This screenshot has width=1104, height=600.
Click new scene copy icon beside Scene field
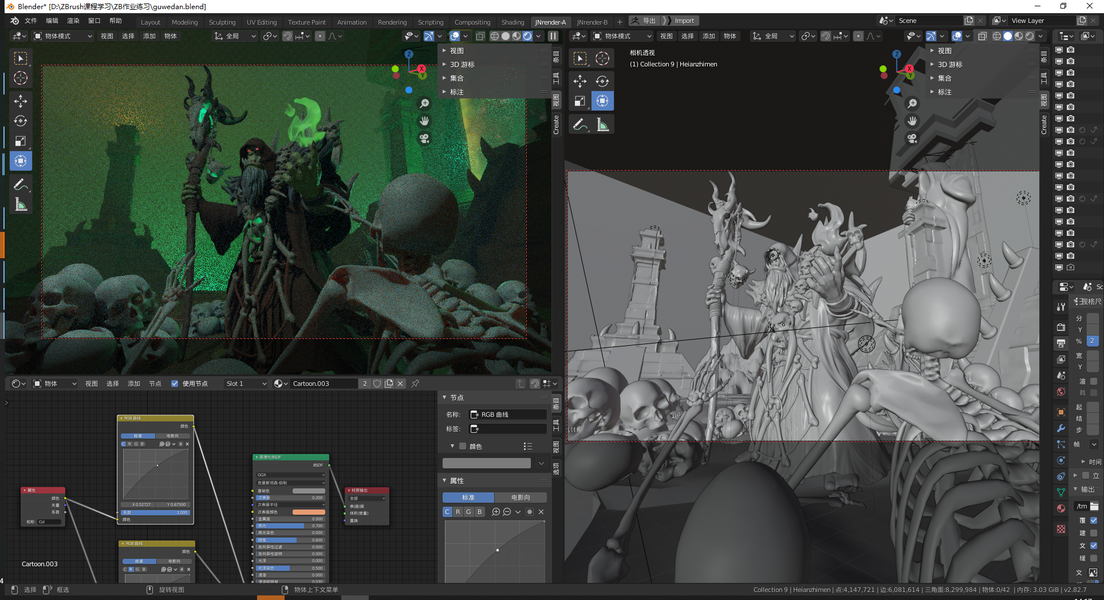[x=969, y=21]
